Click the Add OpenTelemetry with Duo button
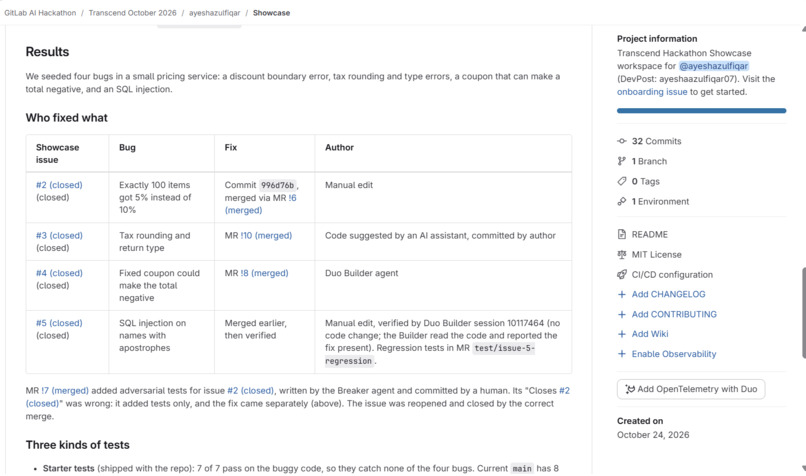 pyautogui.click(x=691, y=389)
